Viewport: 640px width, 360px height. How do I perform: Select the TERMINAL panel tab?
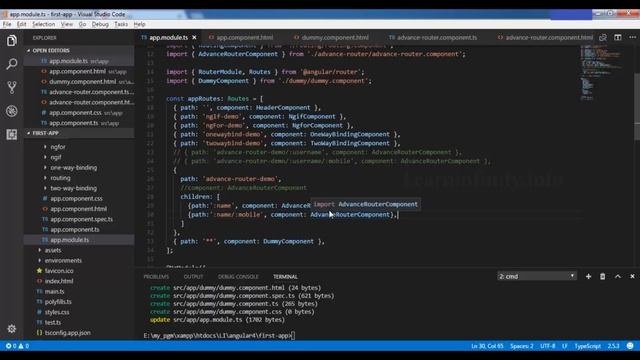285,277
